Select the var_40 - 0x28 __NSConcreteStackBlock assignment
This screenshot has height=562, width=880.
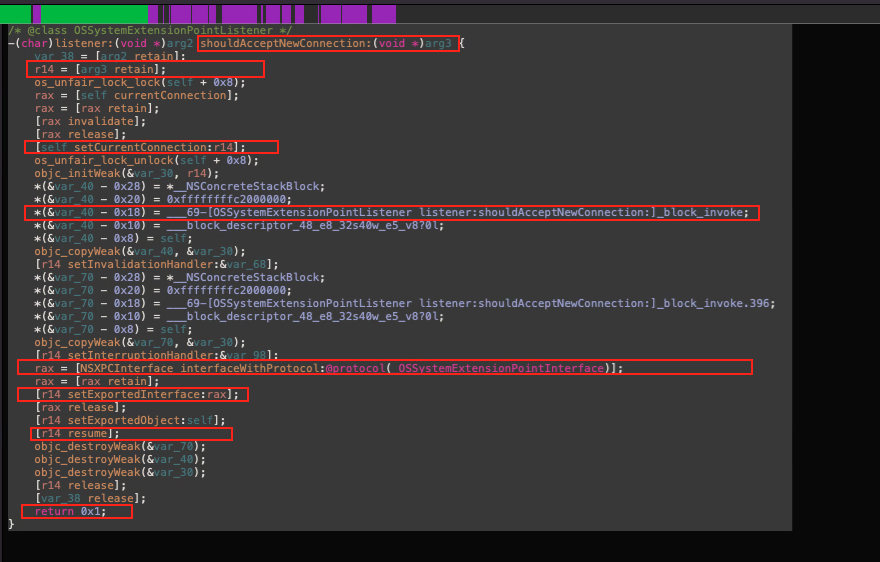(x=180, y=186)
